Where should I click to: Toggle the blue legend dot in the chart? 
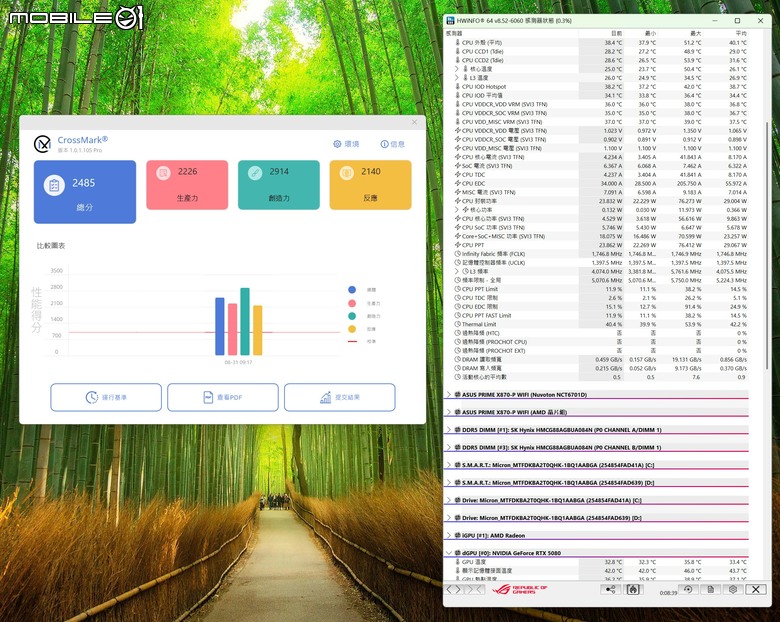[352, 290]
